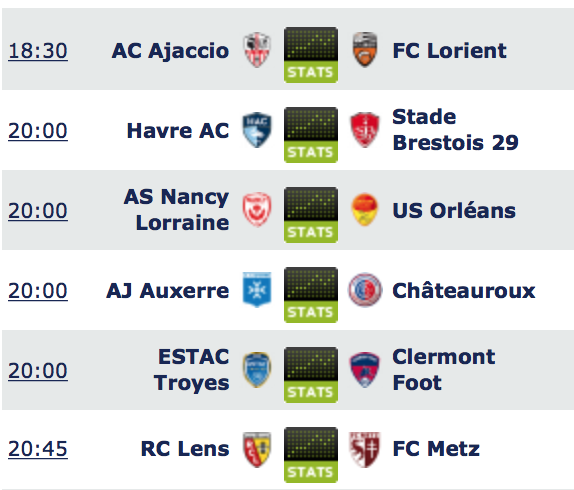
Task: Open STATS for Havre AC vs Brest
Action: tap(311, 135)
